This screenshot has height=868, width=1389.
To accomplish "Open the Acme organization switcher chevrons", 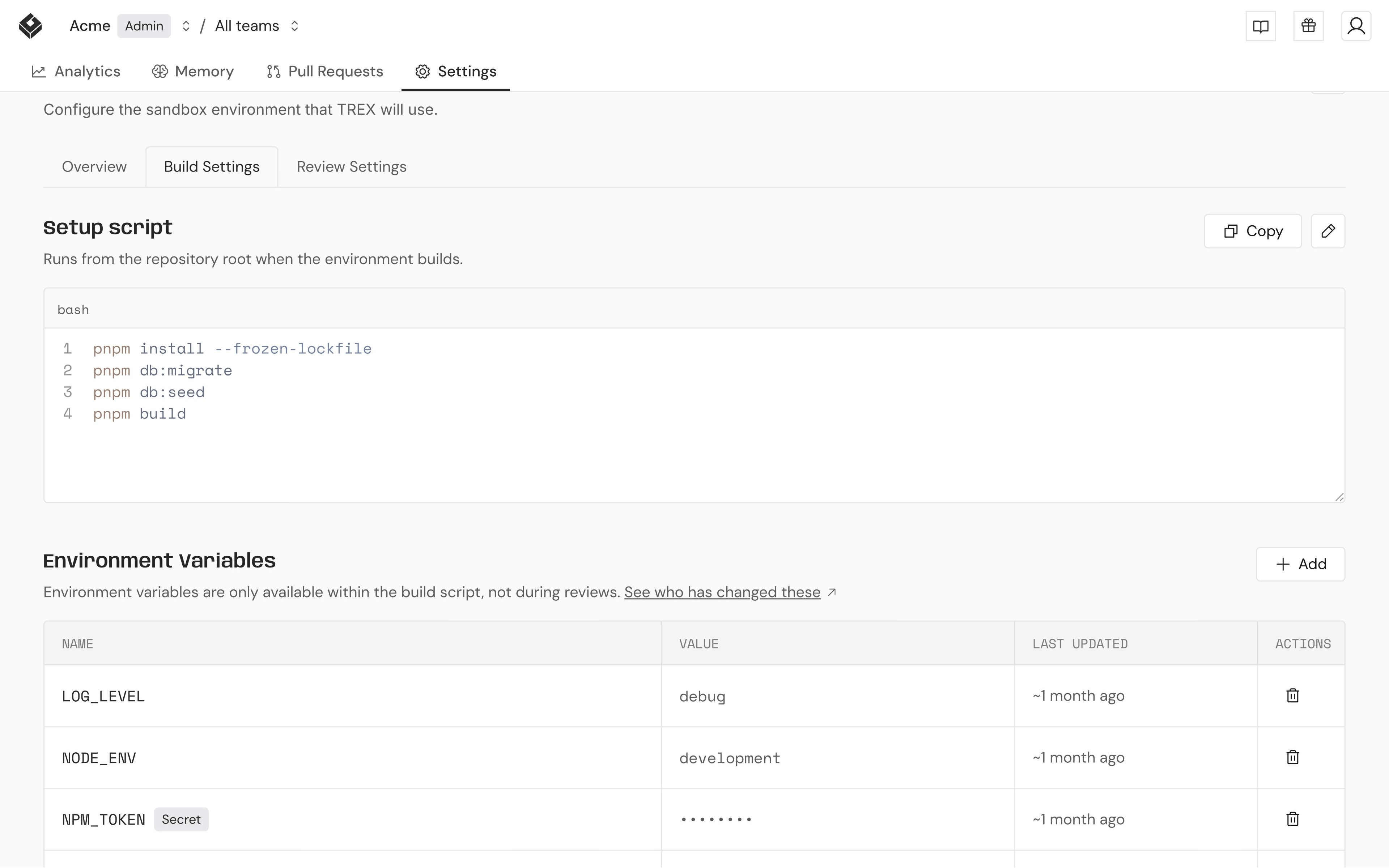I will (186, 26).
